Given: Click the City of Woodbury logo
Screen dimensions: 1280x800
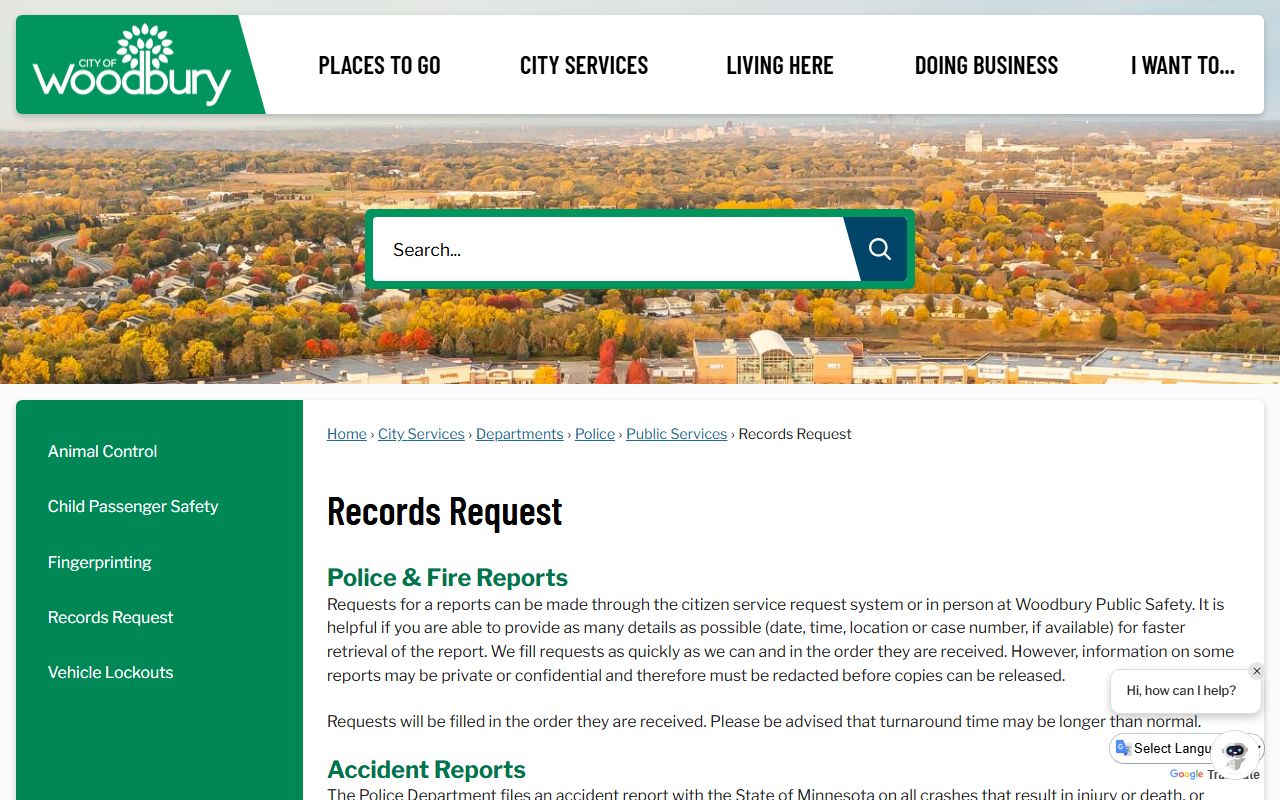Looking at the screenshot, I should pos(132,65).
